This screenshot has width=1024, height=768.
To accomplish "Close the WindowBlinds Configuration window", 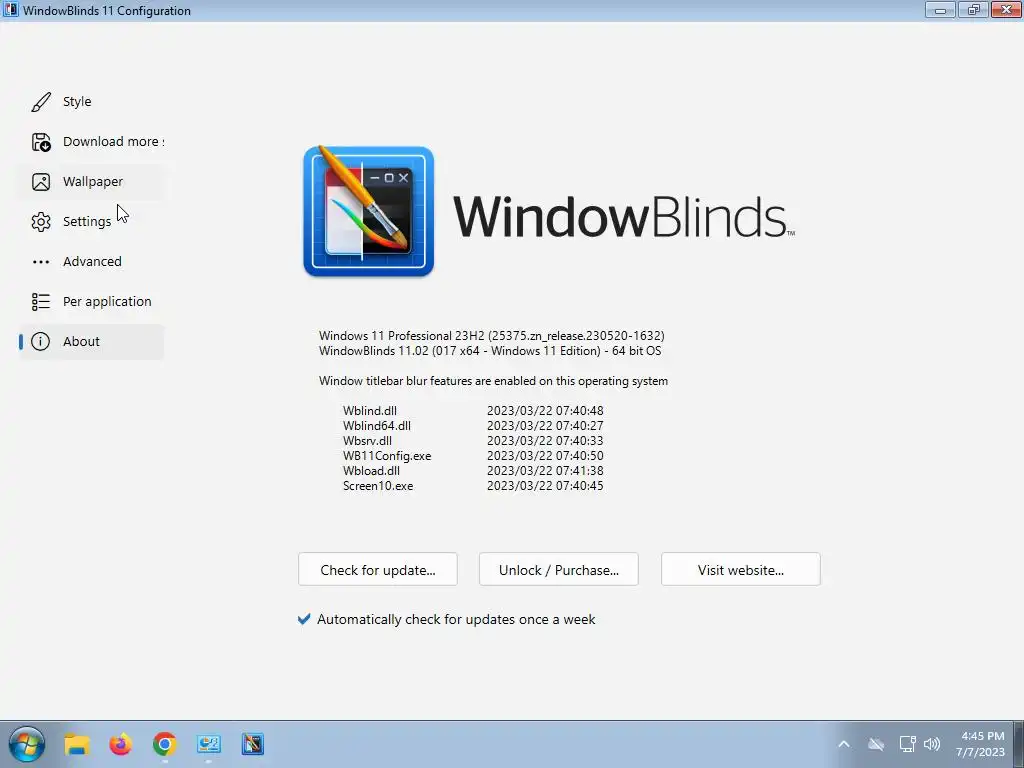I will [x=1006, y=10].
